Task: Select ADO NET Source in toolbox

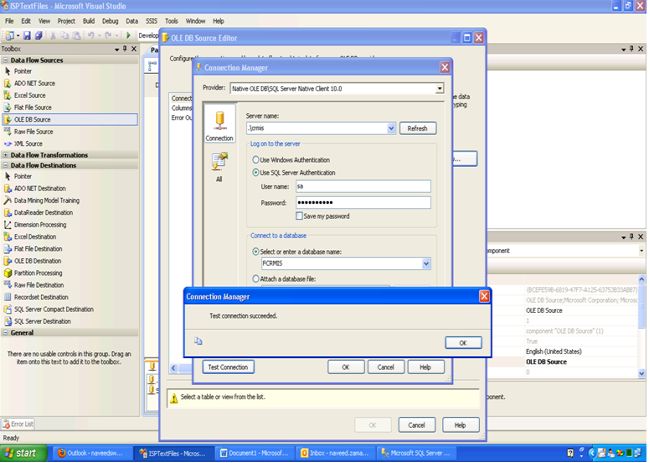Action: [34, 83]
